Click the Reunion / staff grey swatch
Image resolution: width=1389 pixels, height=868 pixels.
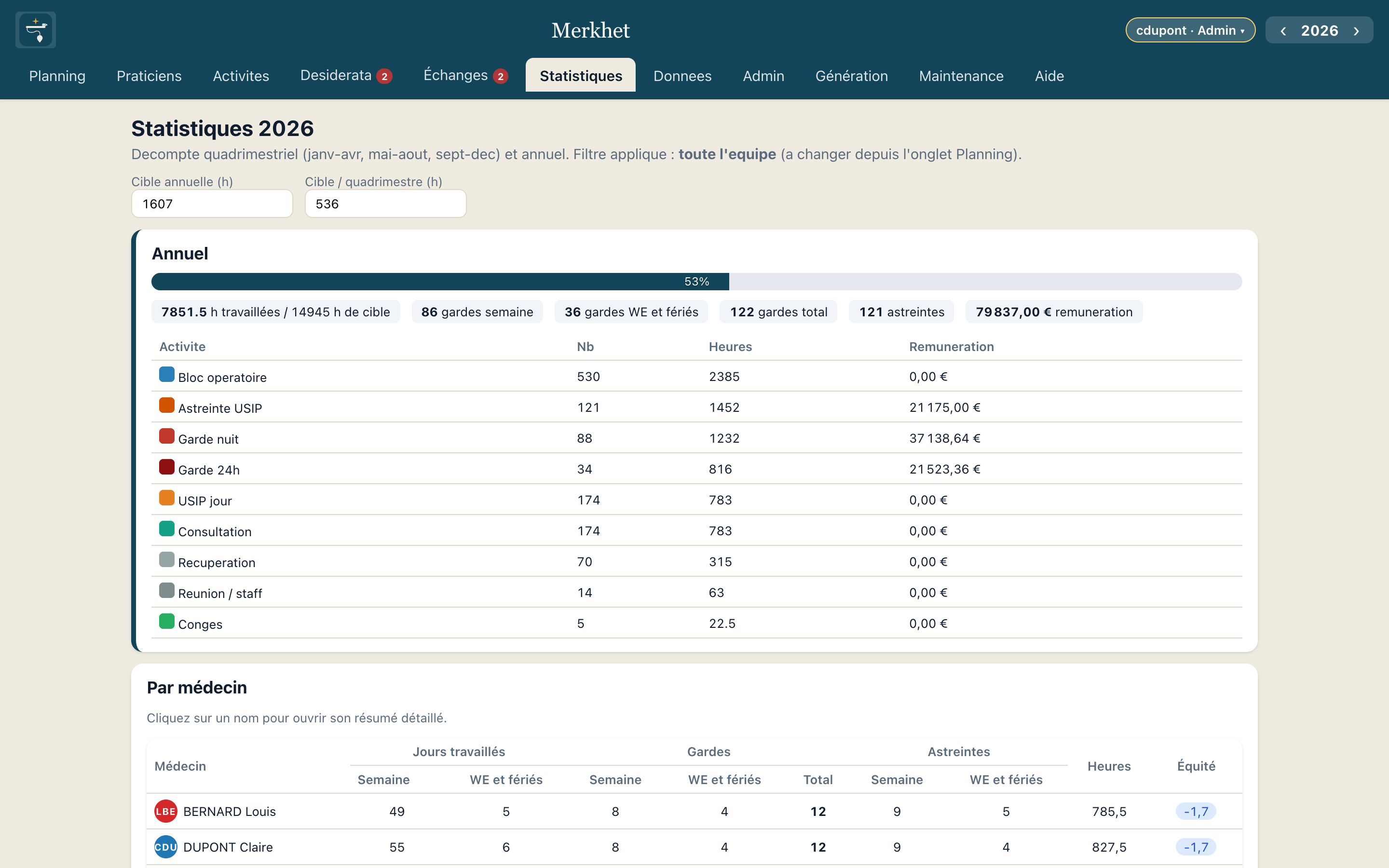(166, 591)
